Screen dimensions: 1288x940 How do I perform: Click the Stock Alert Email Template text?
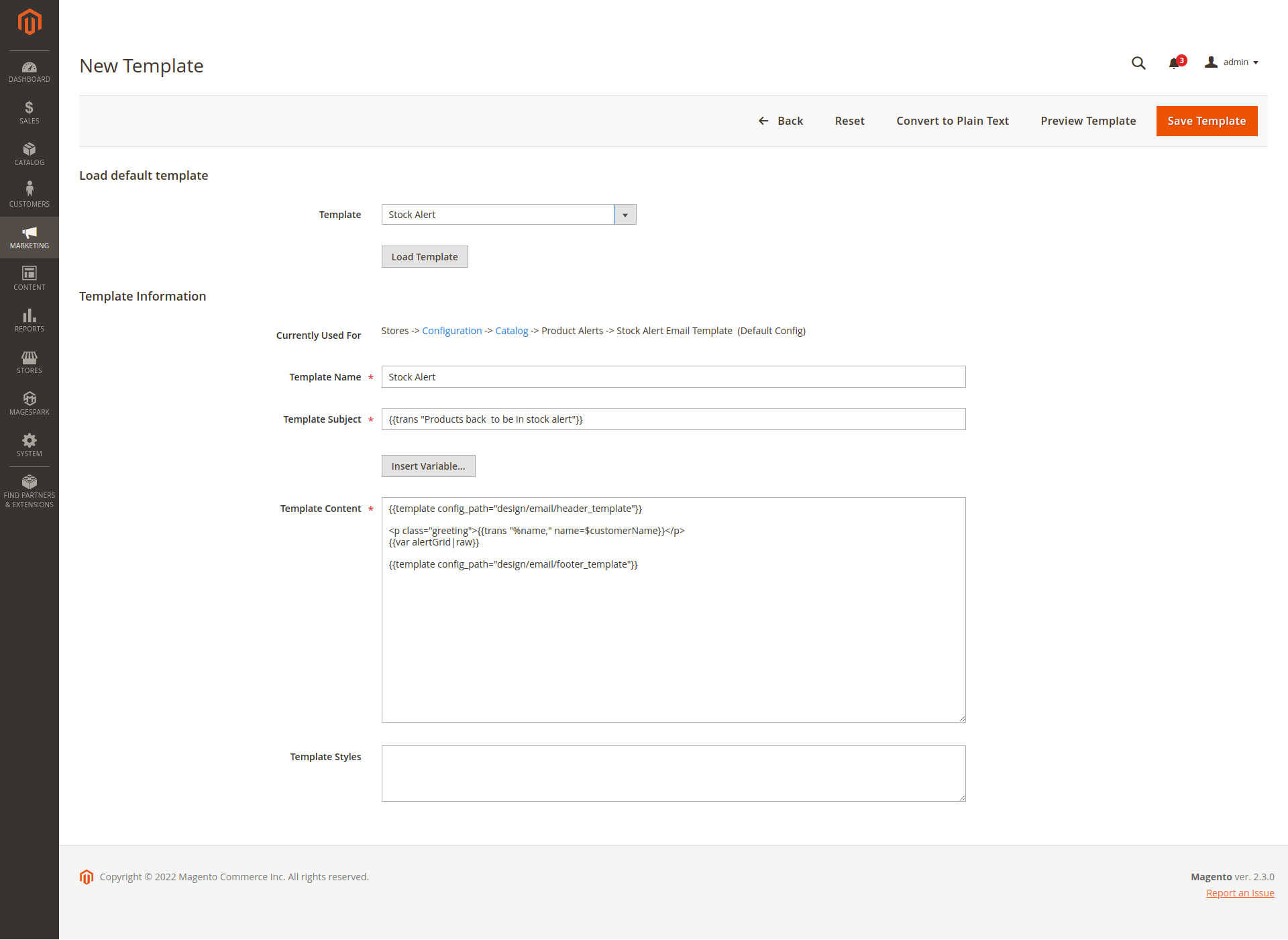click(x=674, y=331)
